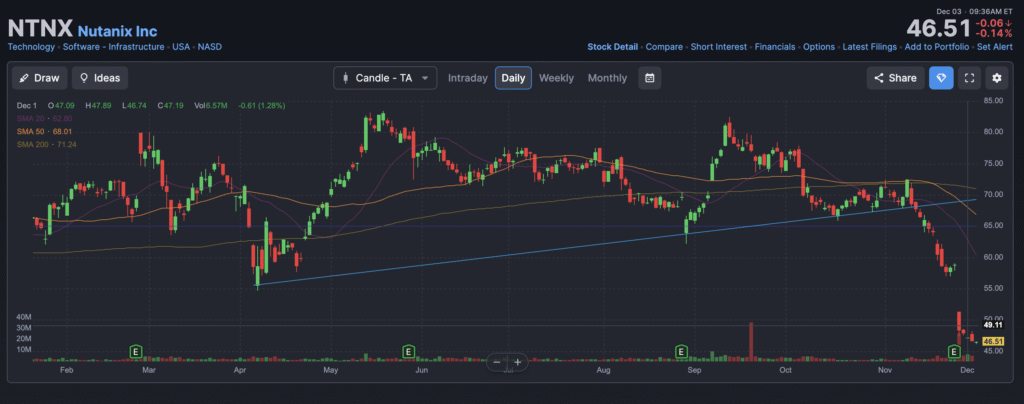Image resolution: width=1024 pixels, height=404 pixels.
Task: Select the Monthly timeframe
Action: tap(607, 78)
